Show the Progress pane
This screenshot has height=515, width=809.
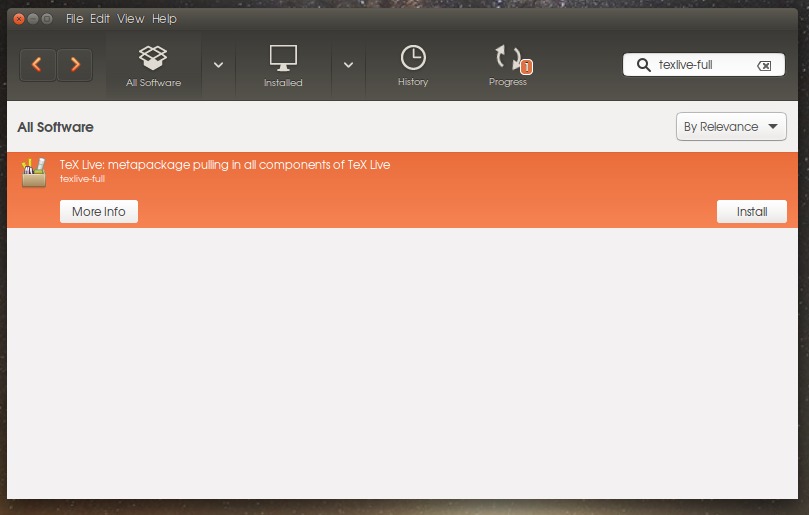click(x=508, y=65)
